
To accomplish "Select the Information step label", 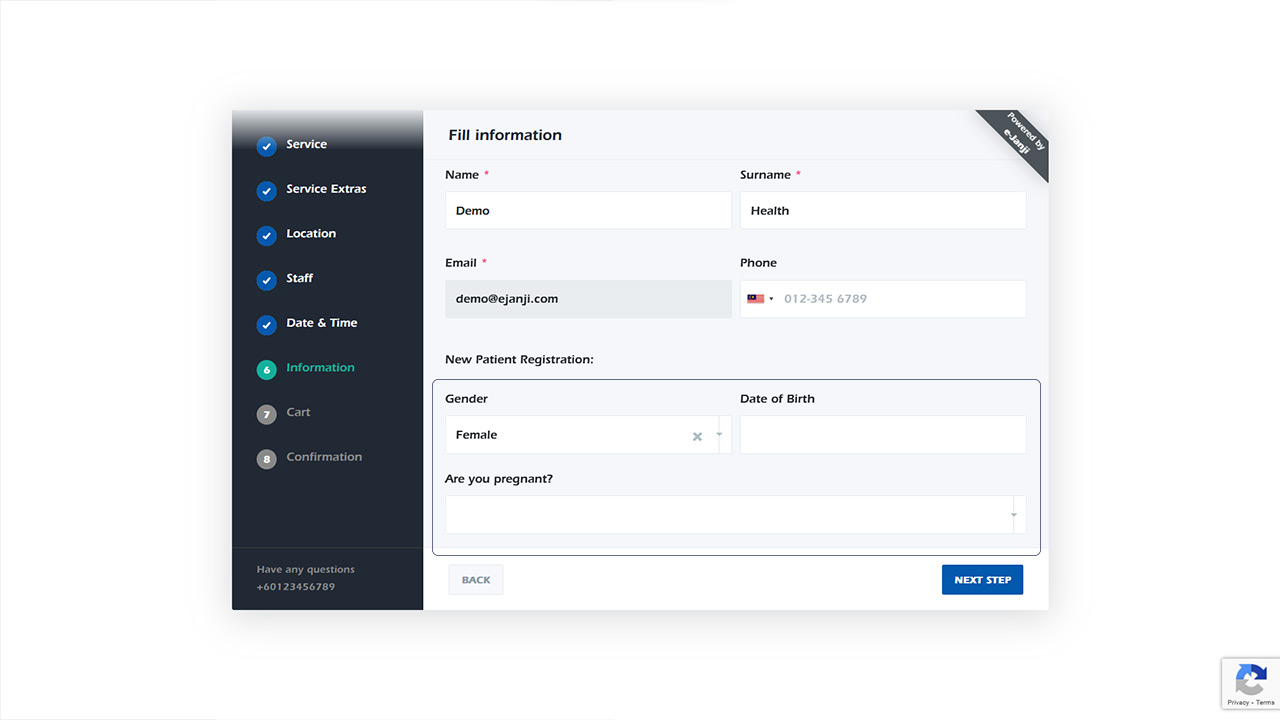I will pyautogui.click(x=320, y=368).
